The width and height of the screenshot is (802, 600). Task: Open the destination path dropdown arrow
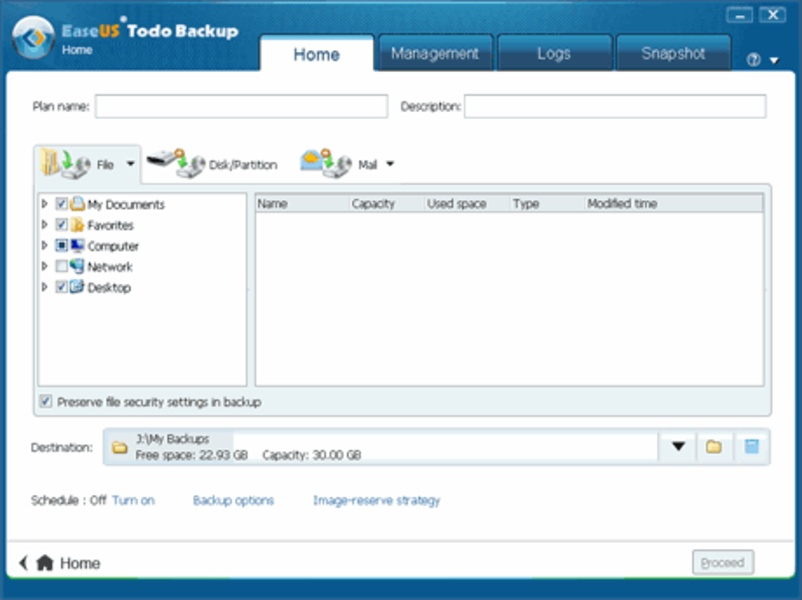[x=678, y=447]
